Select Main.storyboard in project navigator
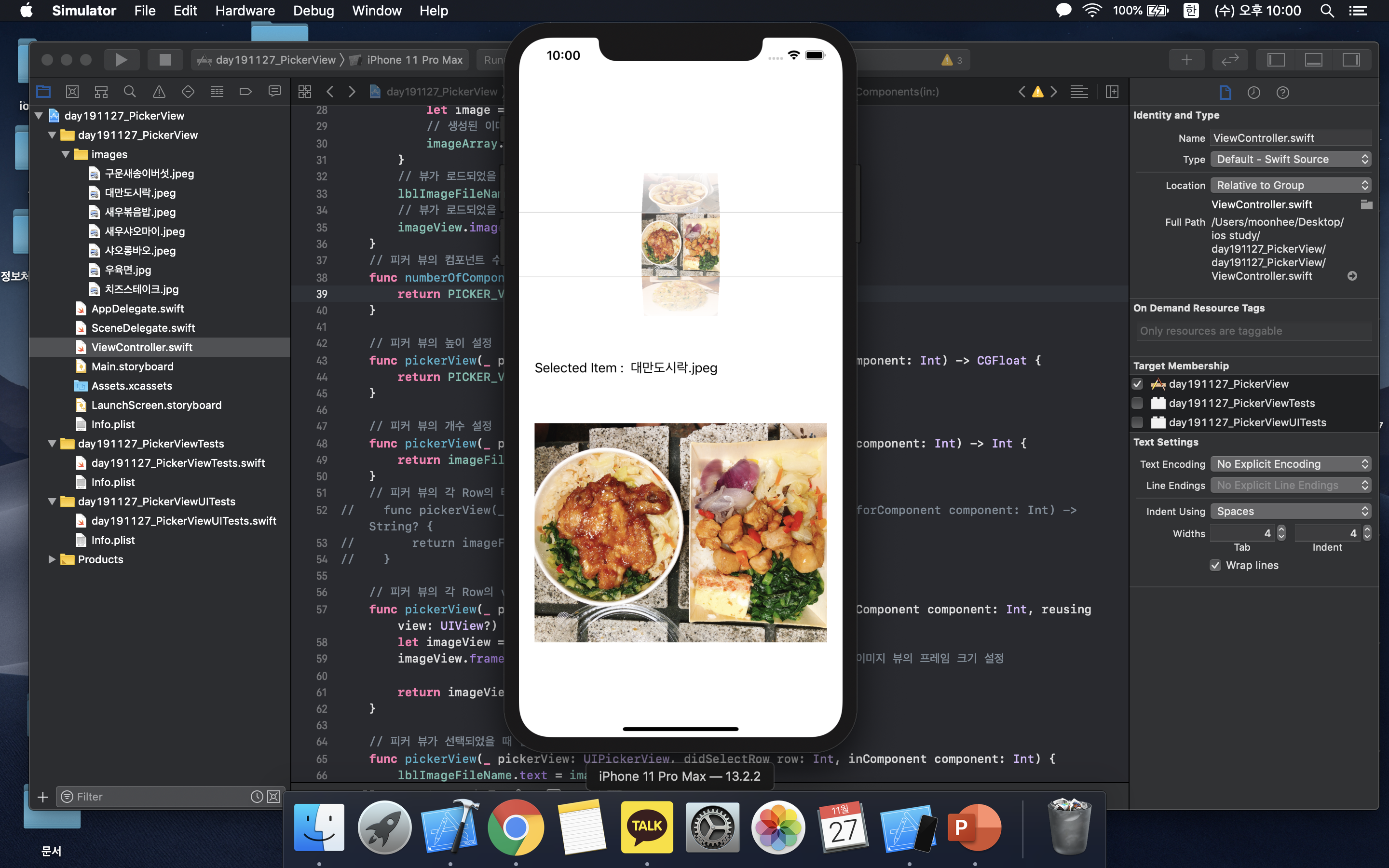Image resolution: width=1389 pixels, height=868 pixels. point(132,366)
